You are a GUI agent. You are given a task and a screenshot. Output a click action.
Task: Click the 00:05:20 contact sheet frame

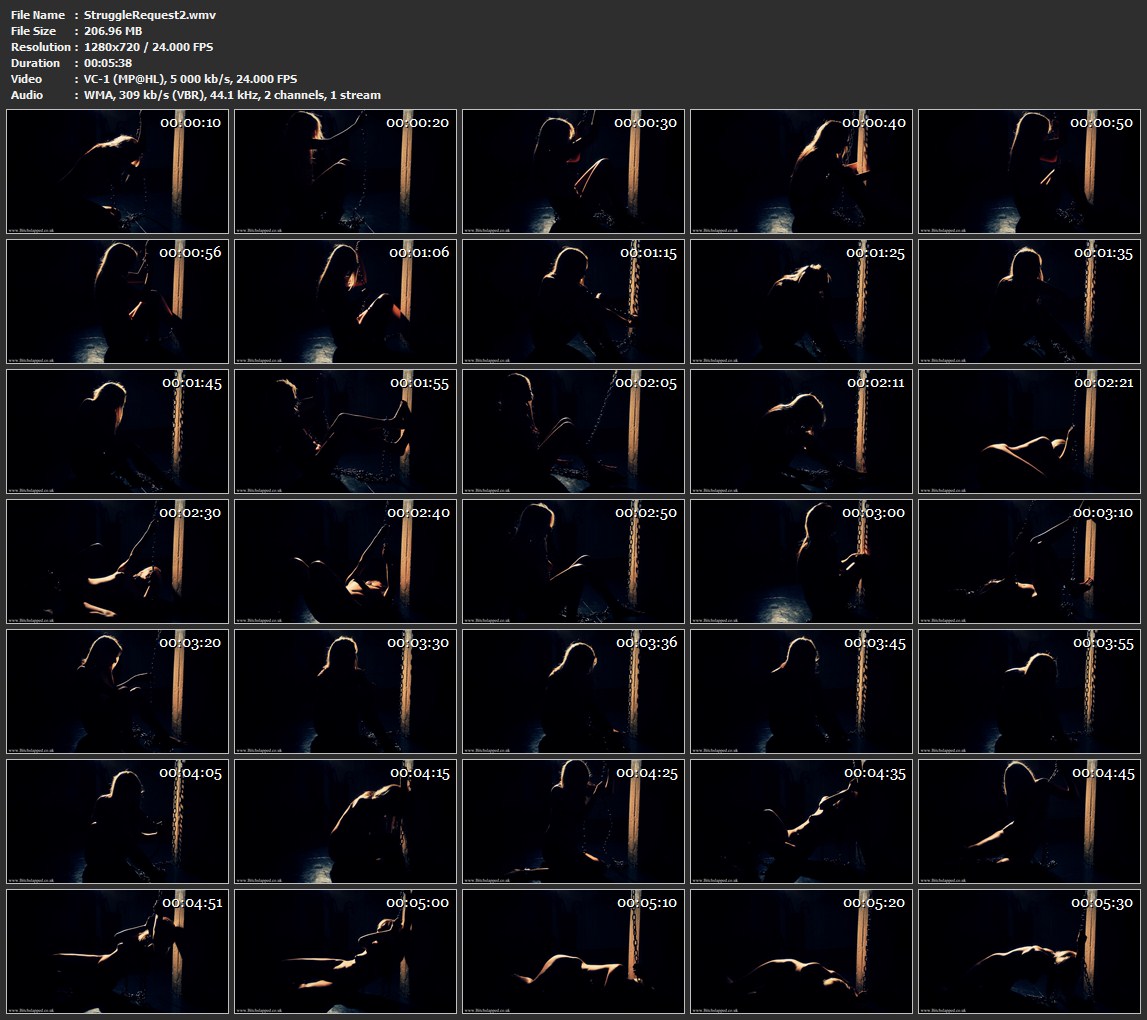(802, 951)
